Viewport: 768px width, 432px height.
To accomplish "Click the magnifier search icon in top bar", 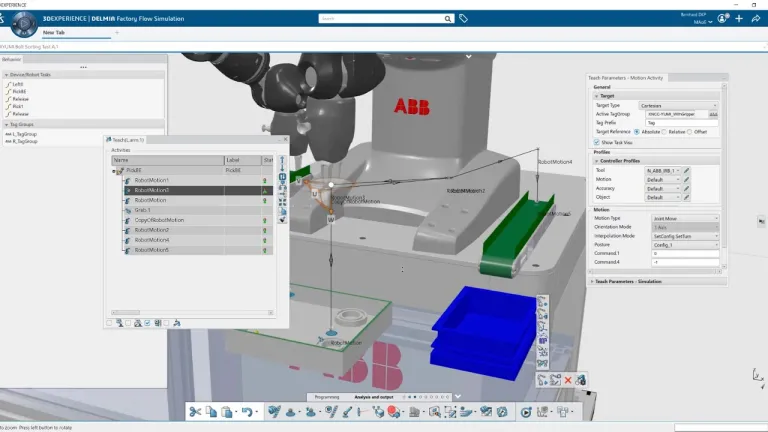I will point(448,19).
